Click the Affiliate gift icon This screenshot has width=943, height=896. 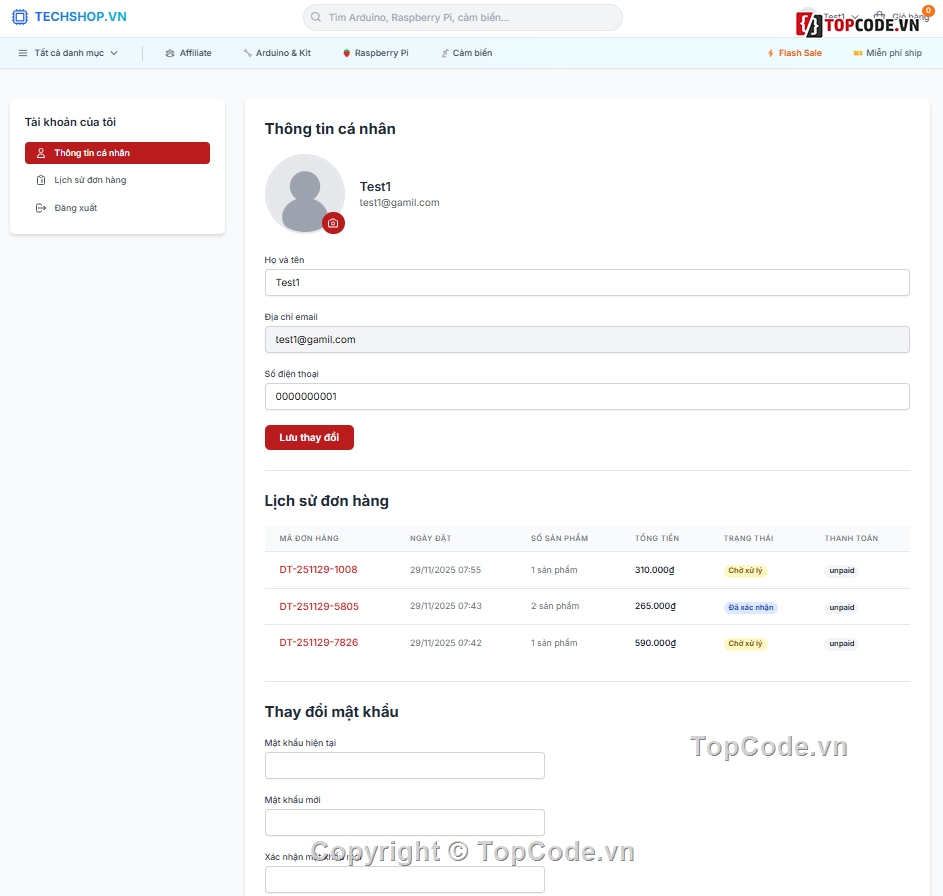(168, 52)
